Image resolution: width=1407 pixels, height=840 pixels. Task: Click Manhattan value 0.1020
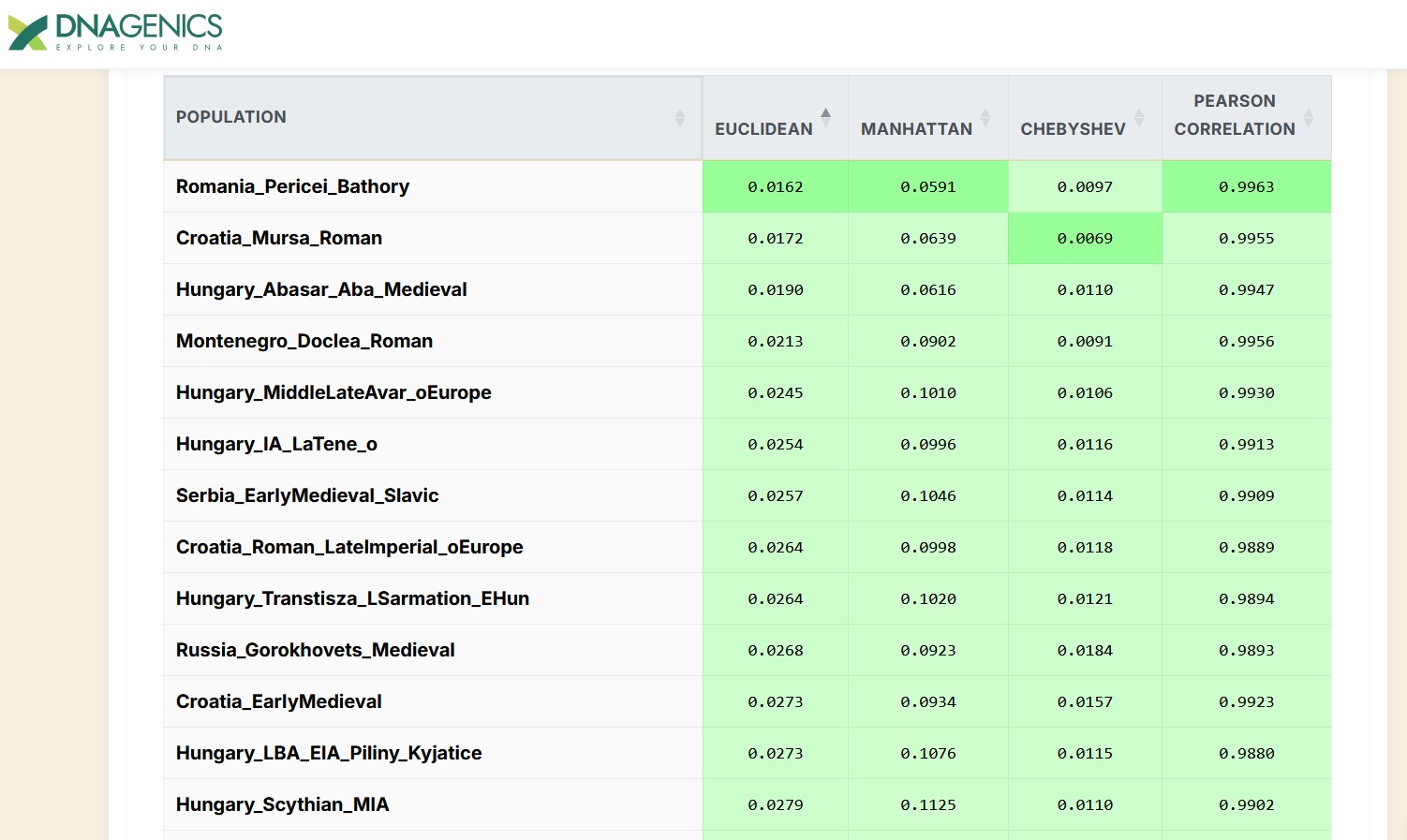pyautogui.click(x=928, y=599)
